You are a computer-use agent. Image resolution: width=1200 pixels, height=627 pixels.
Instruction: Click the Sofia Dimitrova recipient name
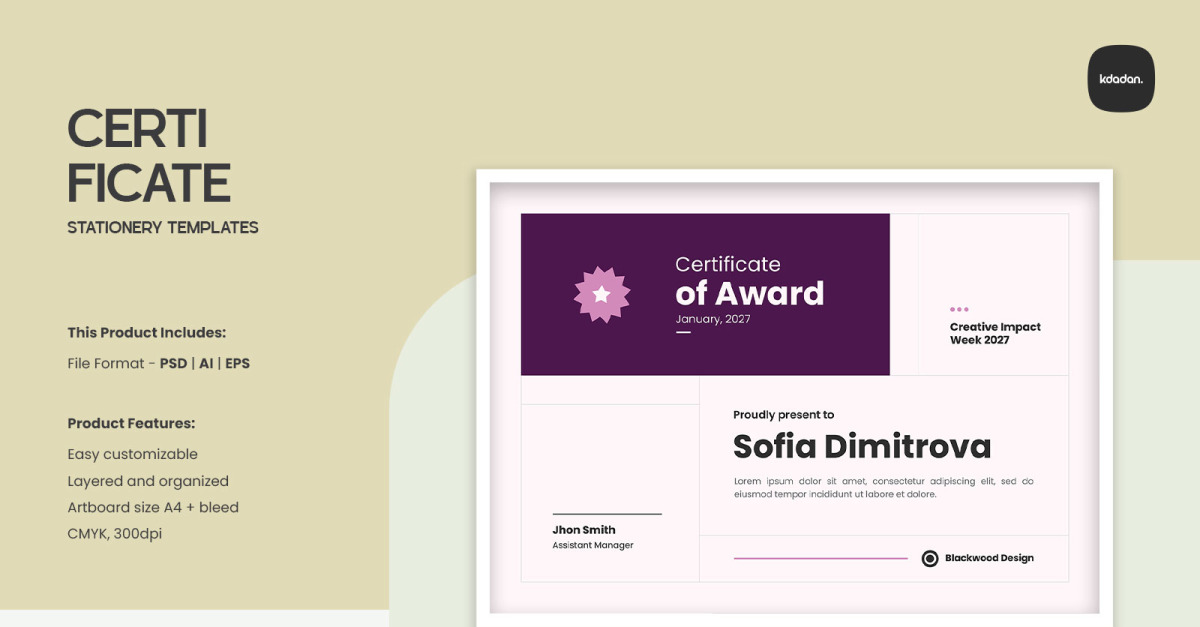click(x=861, y=446)
